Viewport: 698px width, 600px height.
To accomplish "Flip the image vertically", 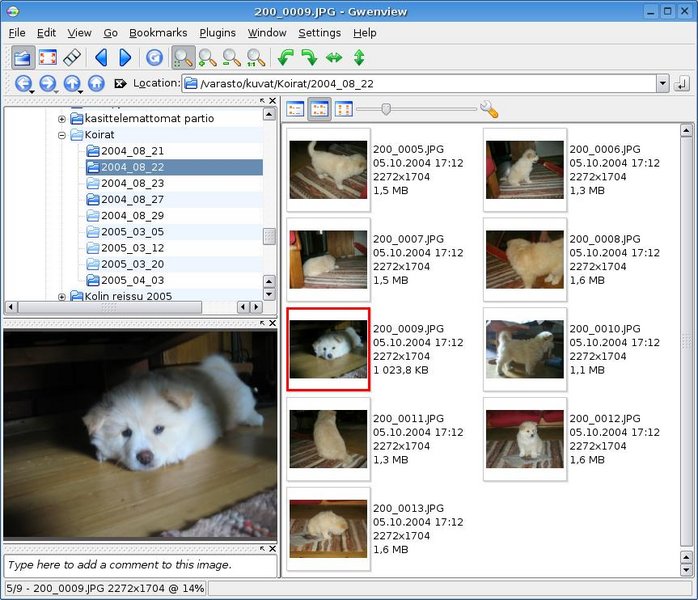I will click(359, 58).
